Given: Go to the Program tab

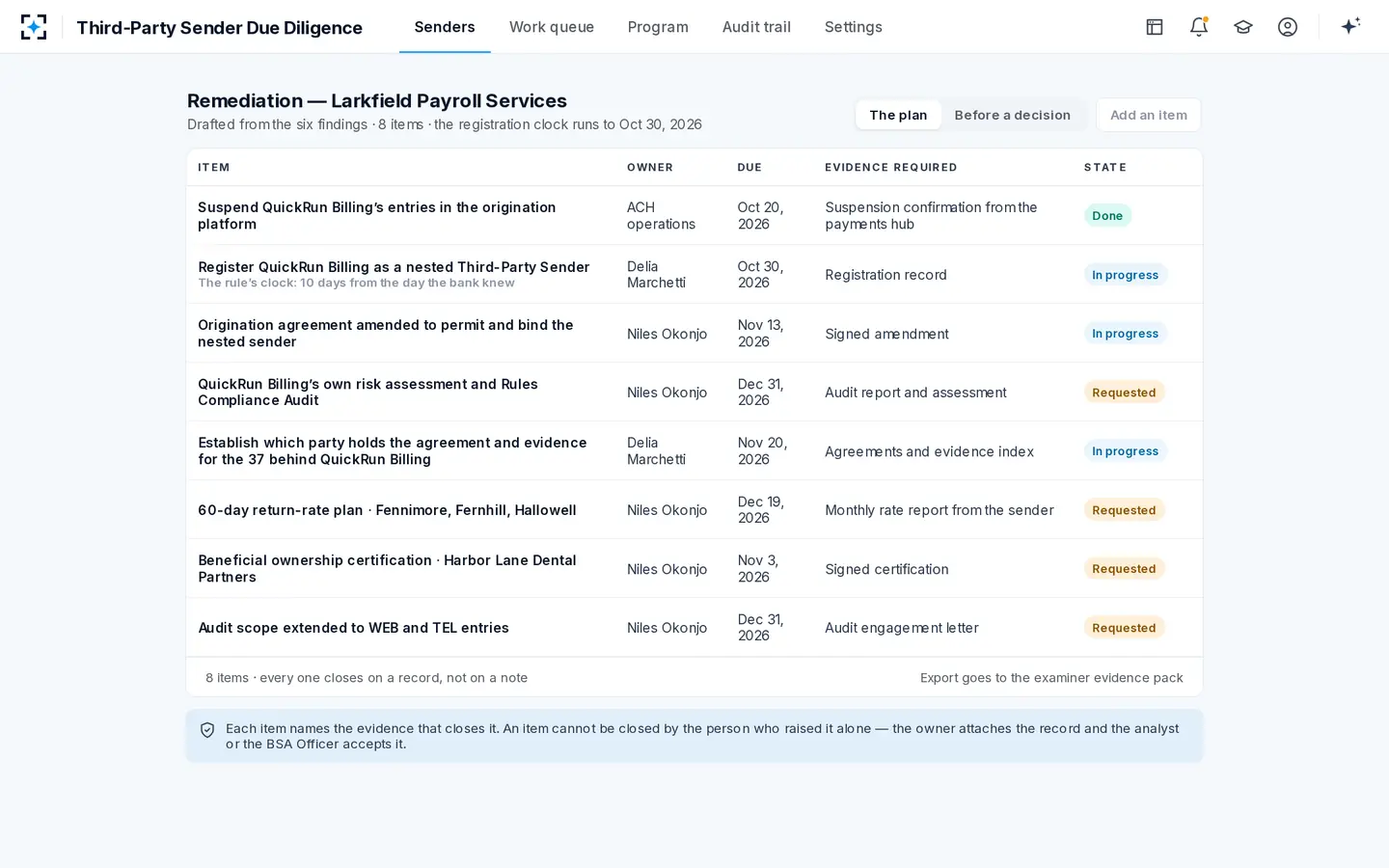Looking at the screenshot, I should pyautogui.click(x=658, y=27).
